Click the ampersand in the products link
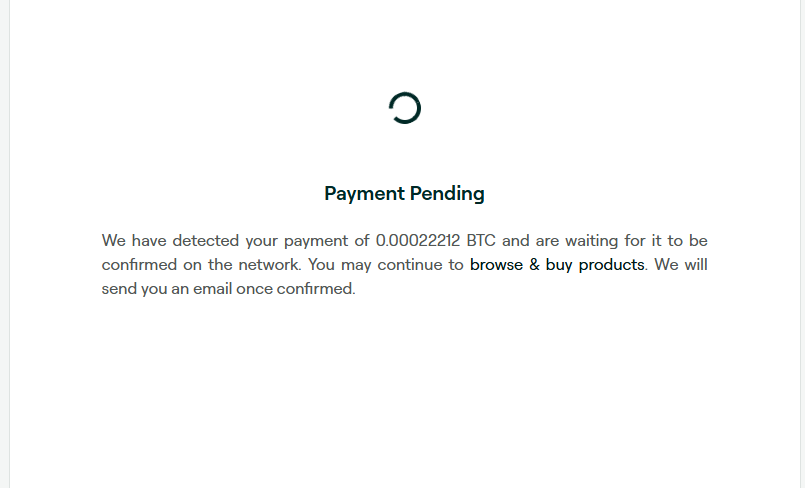This screenshot has height=488, width=805. click(x=534, y=265)
